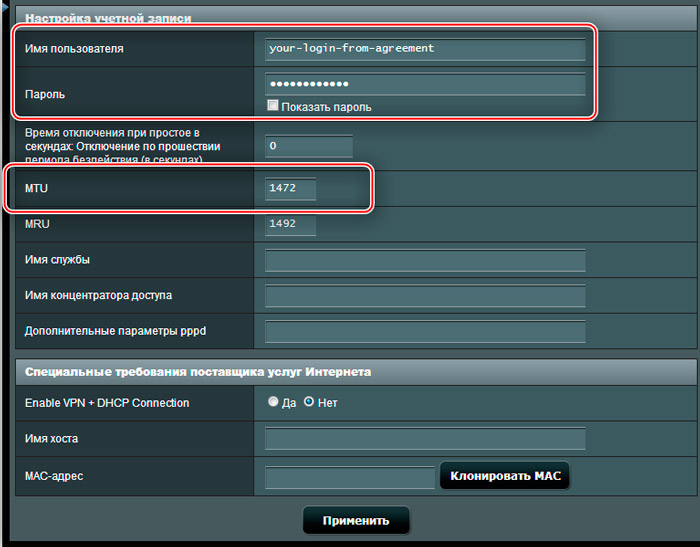
Task: Click the MAC-адрес input field
Action: pyautogui.click(x=350, y=477)
